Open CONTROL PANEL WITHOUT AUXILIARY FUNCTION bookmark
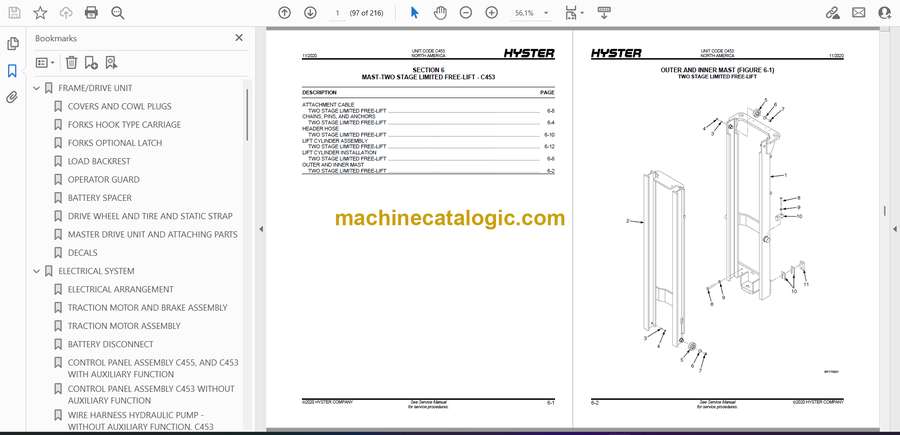 (151, 395)
